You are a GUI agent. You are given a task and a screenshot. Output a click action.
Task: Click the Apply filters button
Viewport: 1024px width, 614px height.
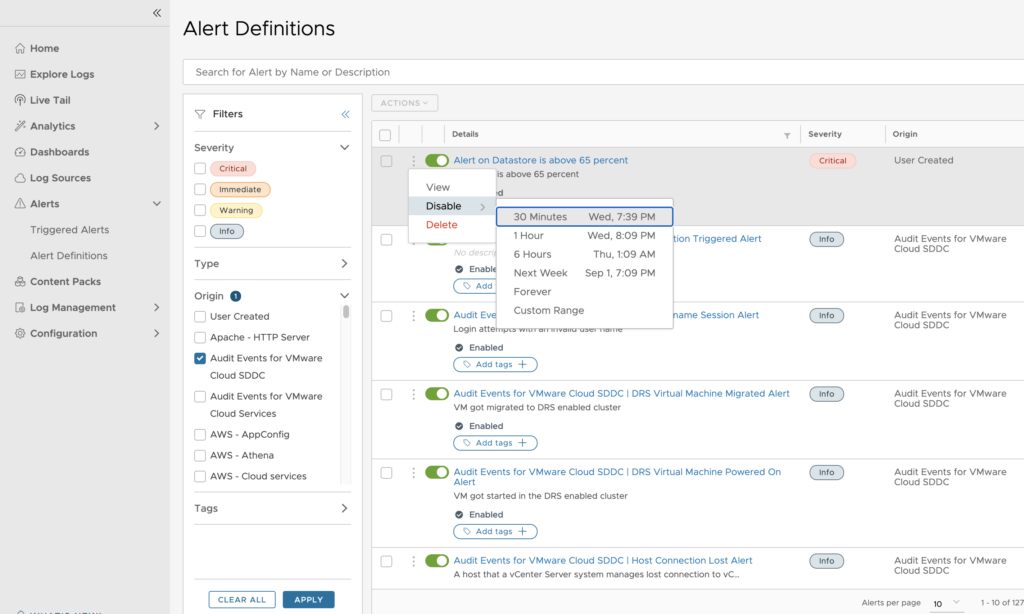click(308, 600)
